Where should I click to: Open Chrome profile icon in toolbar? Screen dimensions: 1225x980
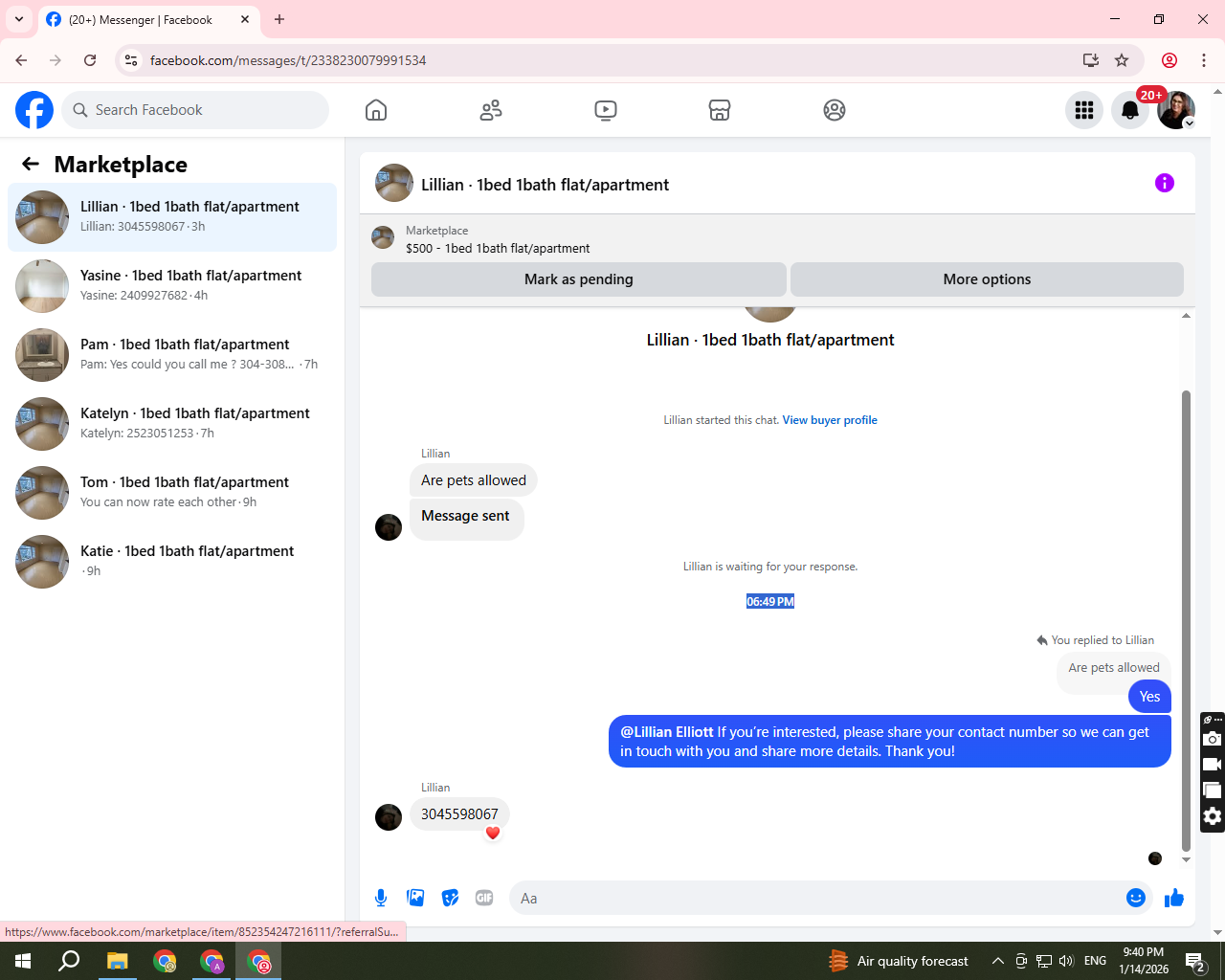(x=1169, y=60)
